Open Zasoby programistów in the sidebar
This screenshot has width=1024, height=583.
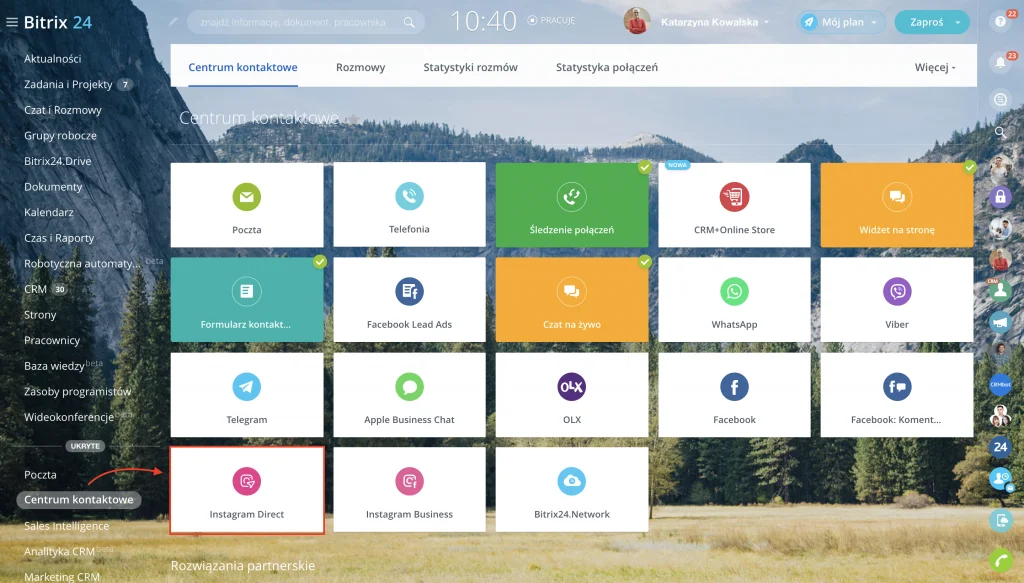[x=77, y=392]
